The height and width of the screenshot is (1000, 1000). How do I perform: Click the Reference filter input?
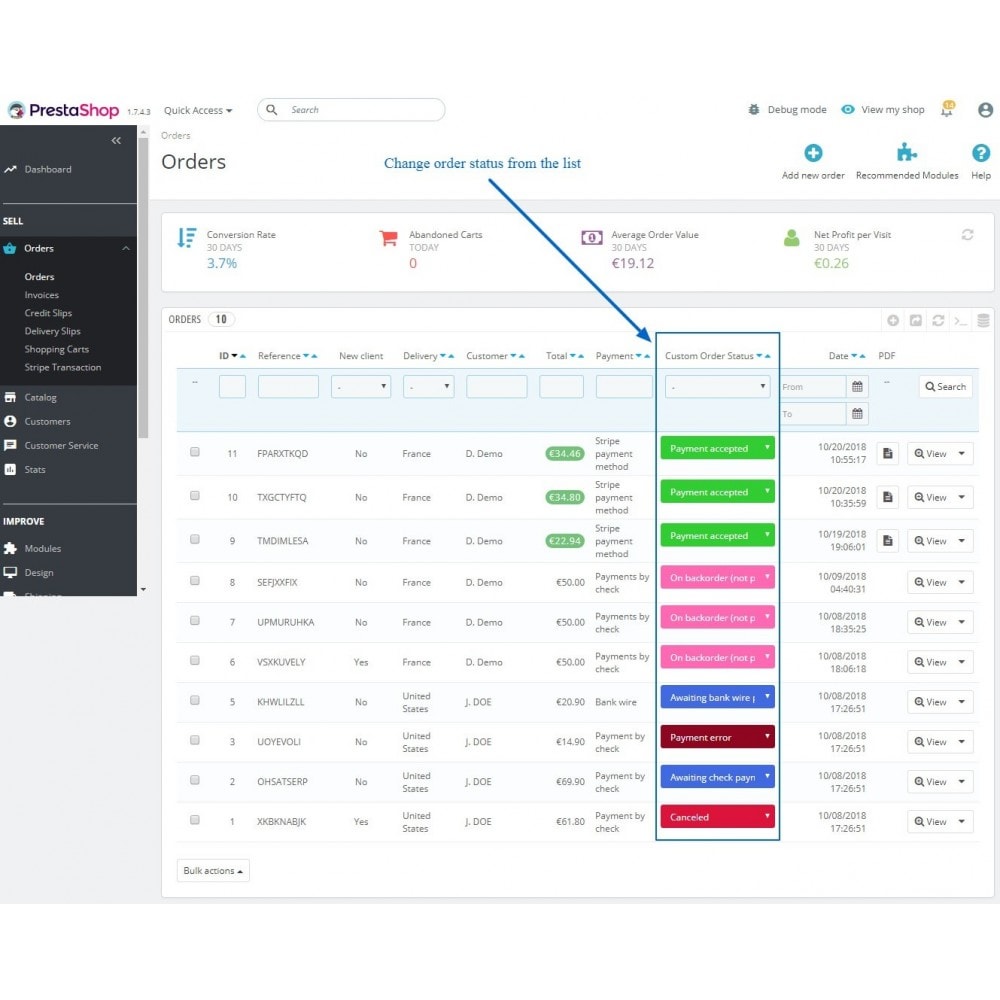288,386
